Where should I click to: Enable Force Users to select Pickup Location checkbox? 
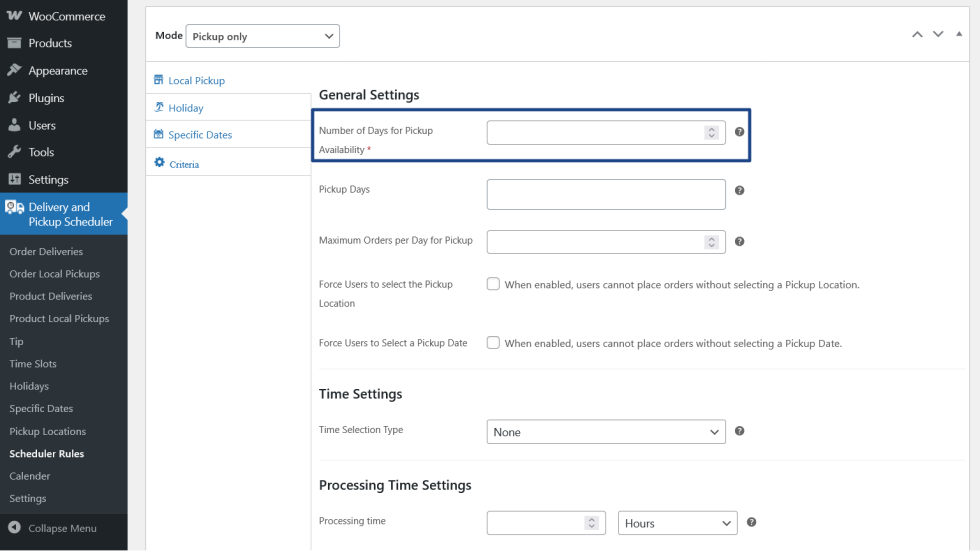point(493,284)
